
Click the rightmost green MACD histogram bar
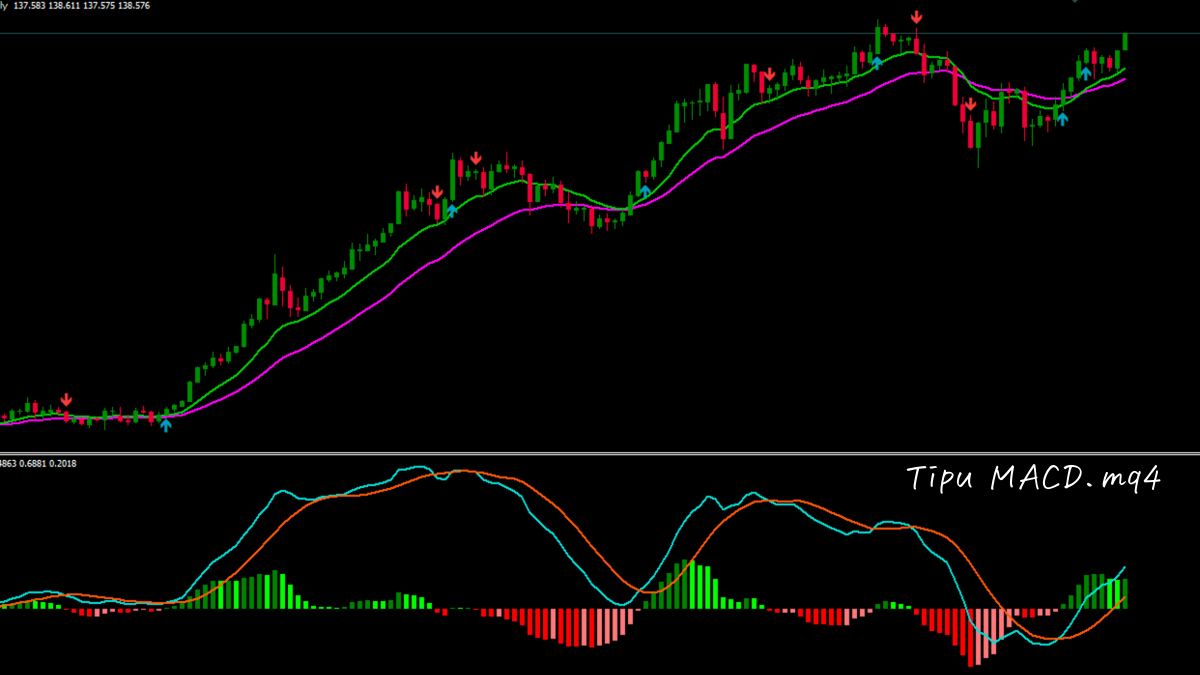click(1125, 593)
